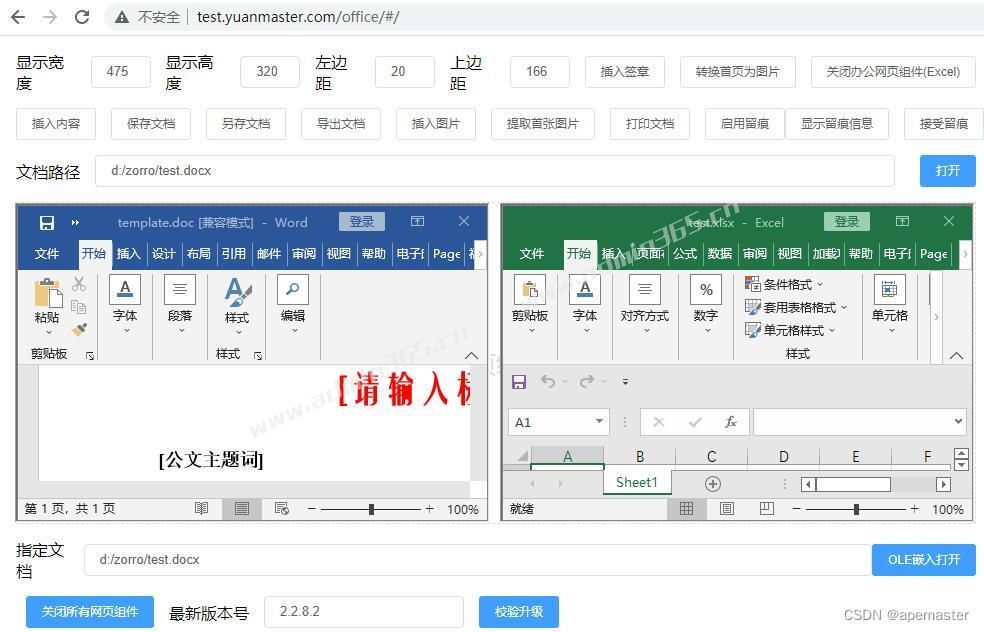Customize Excel quick access toolbar dropdown
Image resolution: width=984 pixels, height=632 pixels.
[625, 382]
